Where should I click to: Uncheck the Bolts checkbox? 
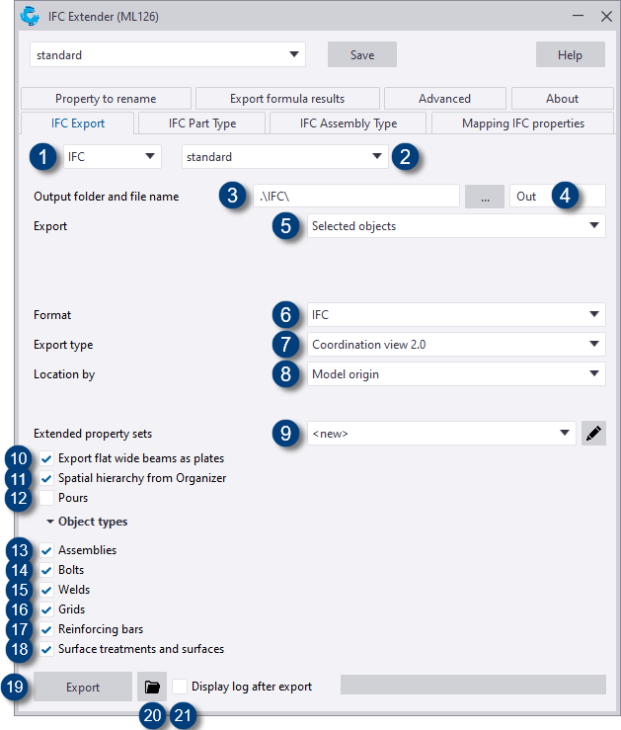click(46, 570)
